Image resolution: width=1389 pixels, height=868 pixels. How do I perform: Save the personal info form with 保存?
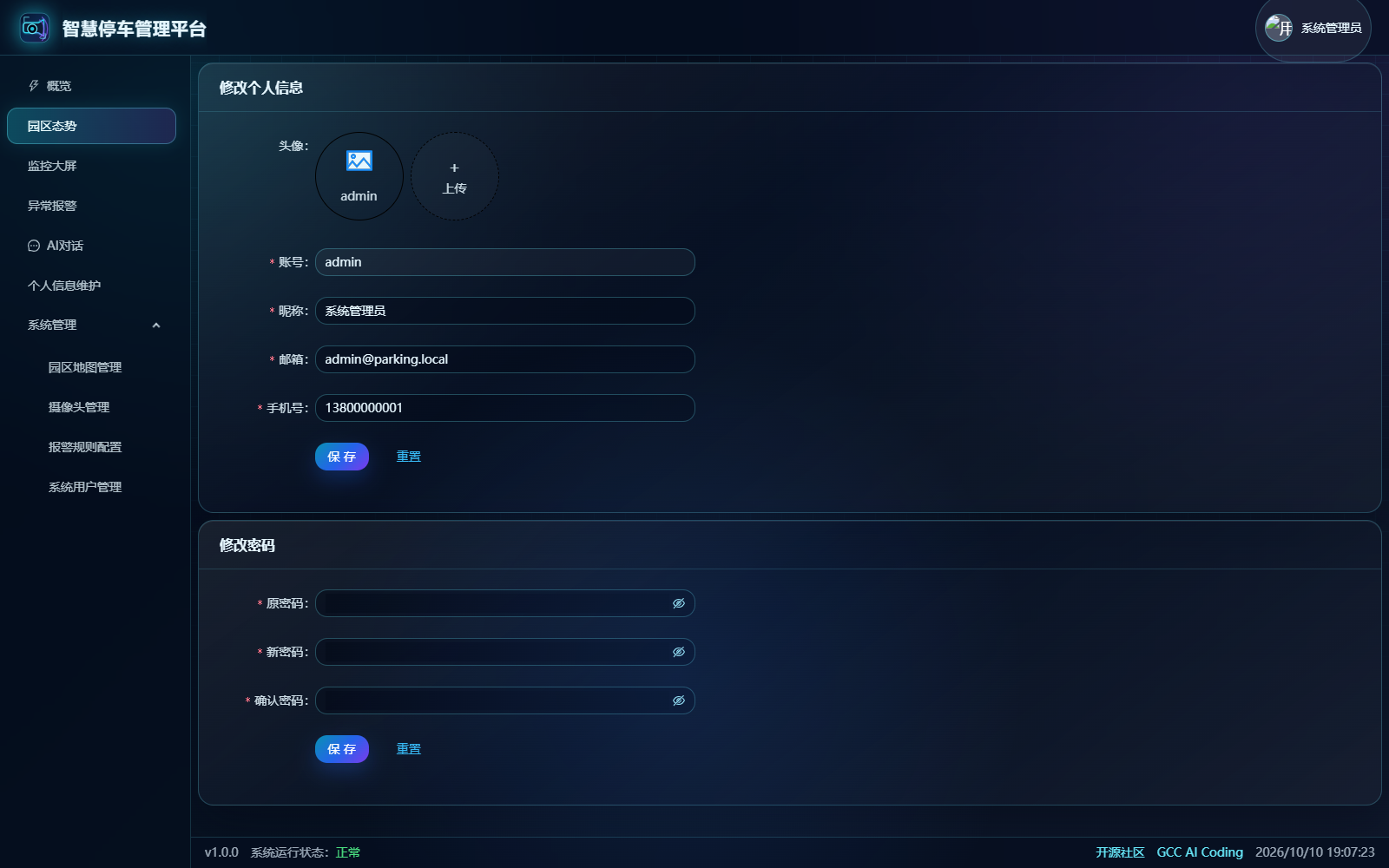point(342,457)
